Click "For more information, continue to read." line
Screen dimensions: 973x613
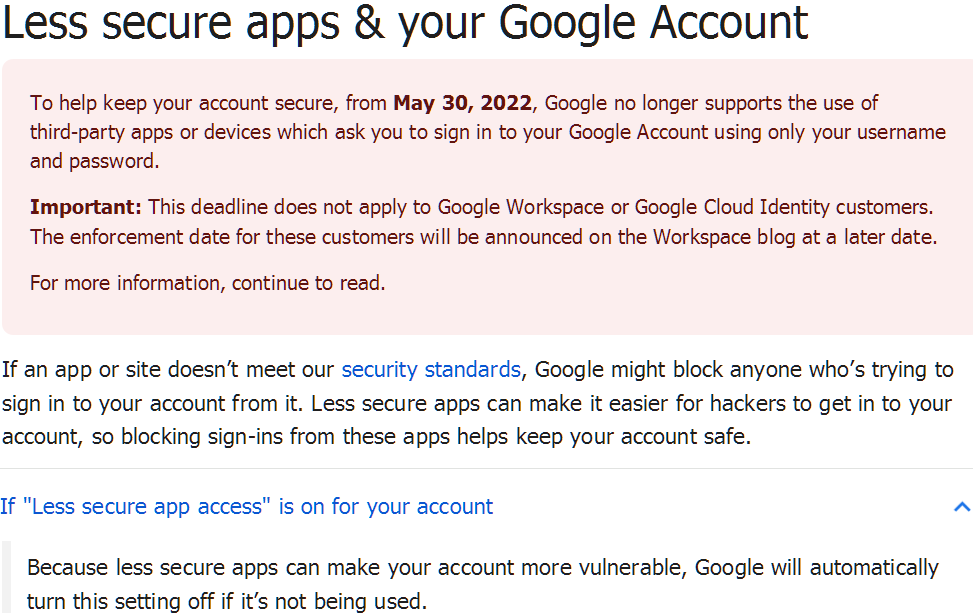pyautogui.click(x=207, y=284)
